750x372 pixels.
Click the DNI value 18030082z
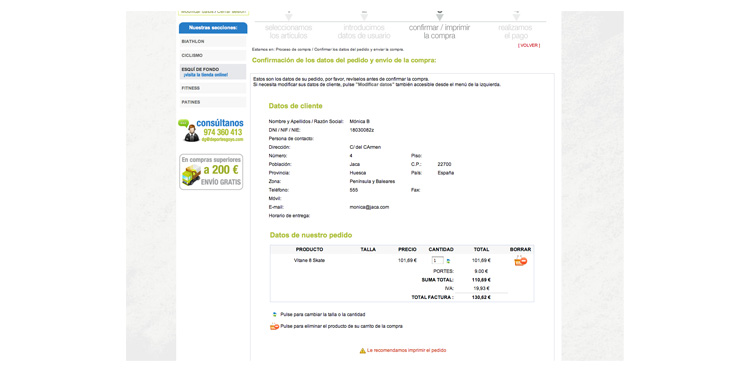[362, 130]
